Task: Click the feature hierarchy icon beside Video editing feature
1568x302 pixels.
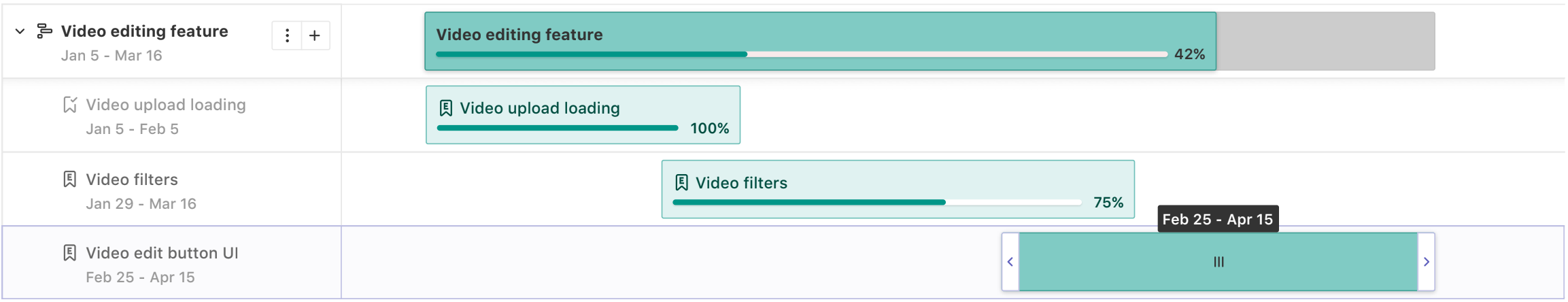Action: [44, 31]
